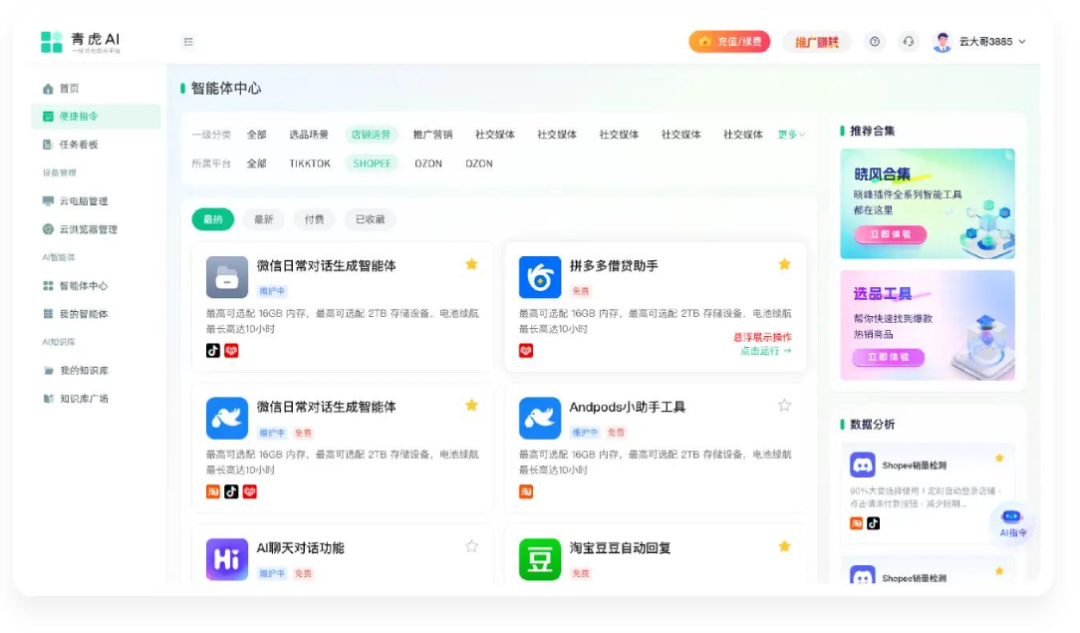Unfavorite 拼多多借贷助手 via its star
1080x633 pixels.
pyautogui.click(x=784, y=264)
